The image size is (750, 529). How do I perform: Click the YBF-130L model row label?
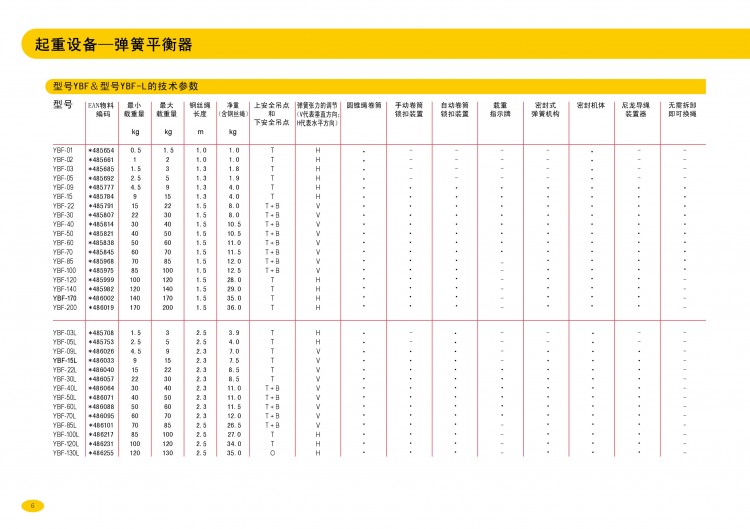66,453
